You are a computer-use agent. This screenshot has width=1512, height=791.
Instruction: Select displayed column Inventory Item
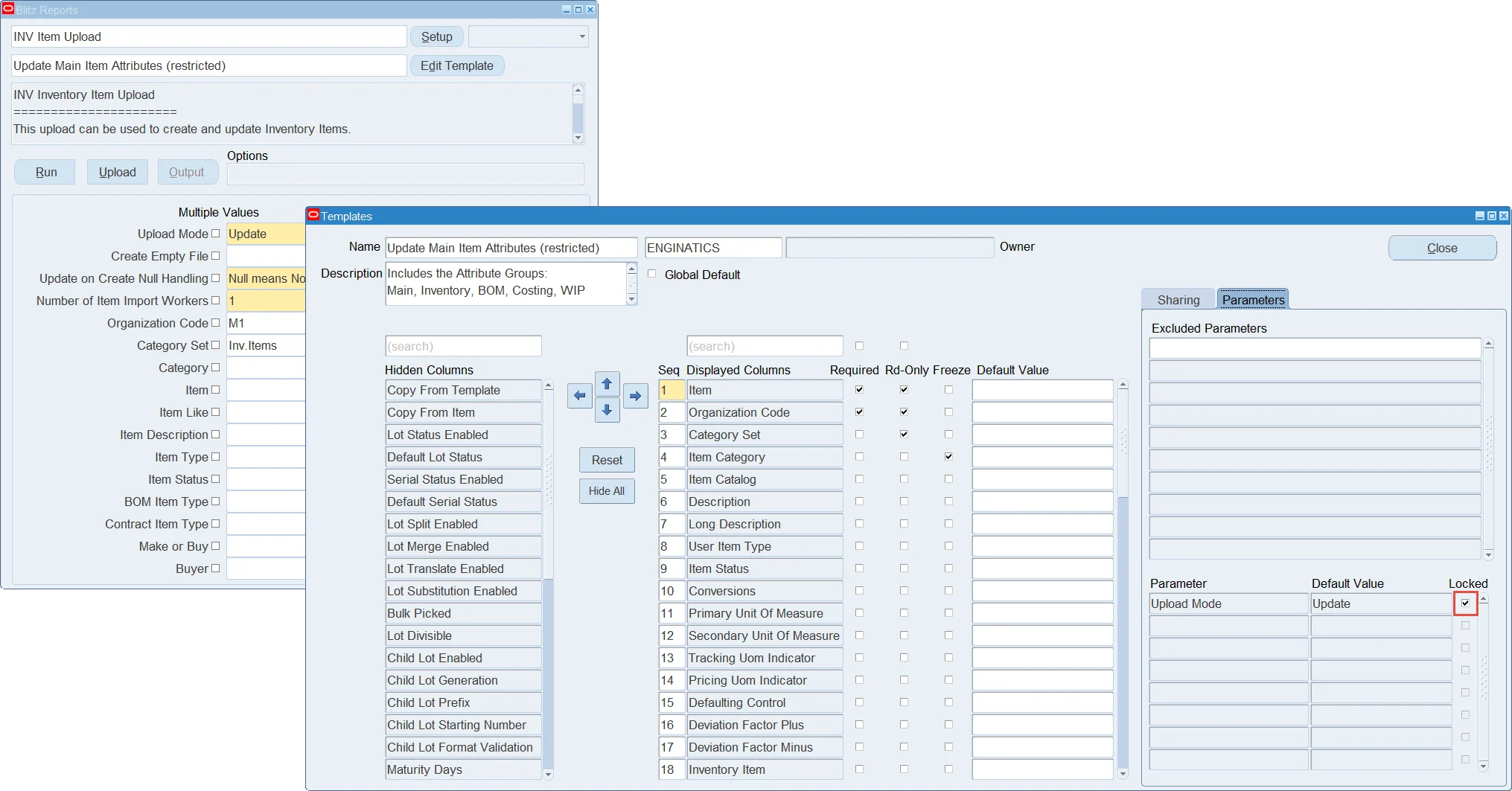[x=765, y=769]
